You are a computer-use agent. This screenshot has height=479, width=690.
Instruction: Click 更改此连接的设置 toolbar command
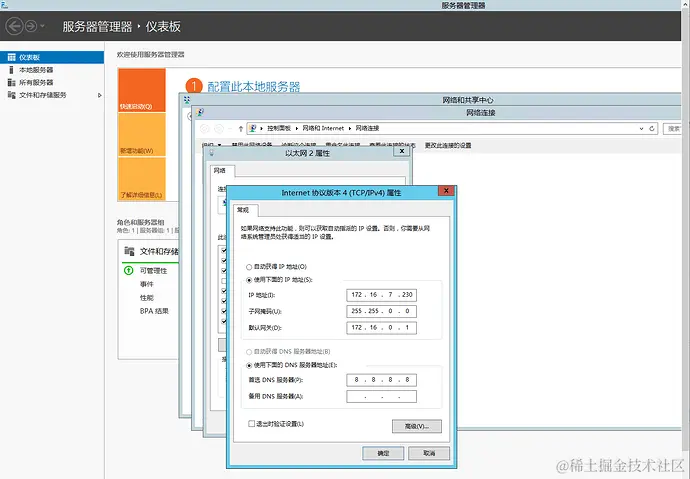click(x=448, y=145)
